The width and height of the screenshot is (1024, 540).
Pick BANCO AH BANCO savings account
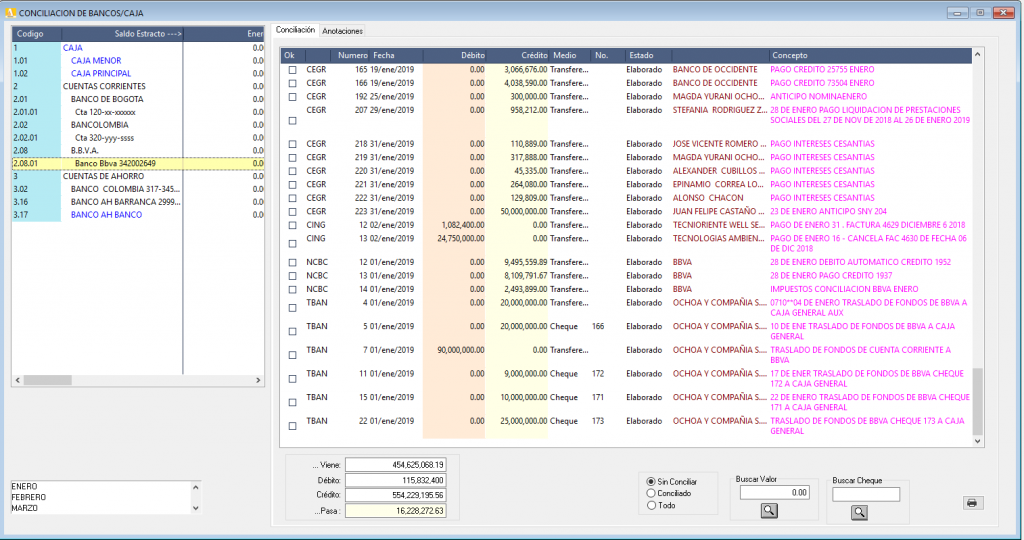[x=106, y=214]
